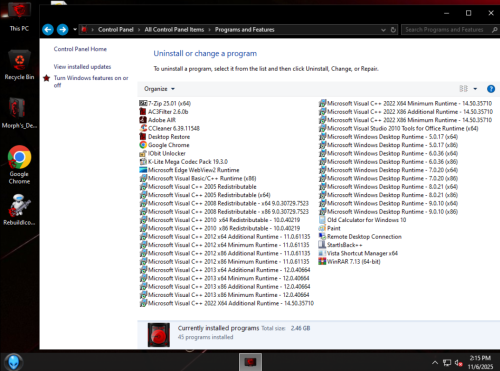Select the Google Chrome program icon in list

pos(143,145)
